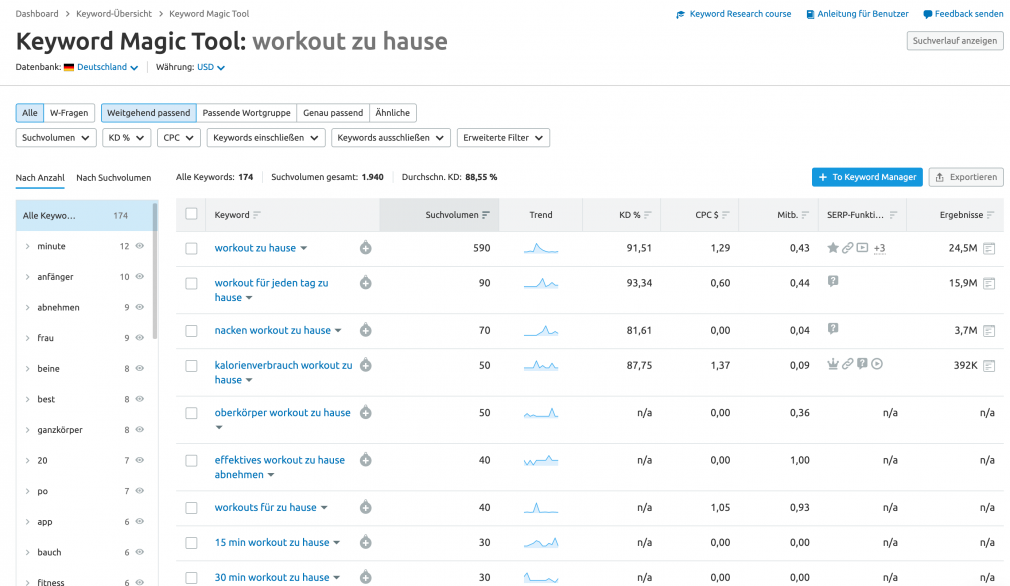Select Weitgehend passend match type
1010x586 pixels.
149,113
